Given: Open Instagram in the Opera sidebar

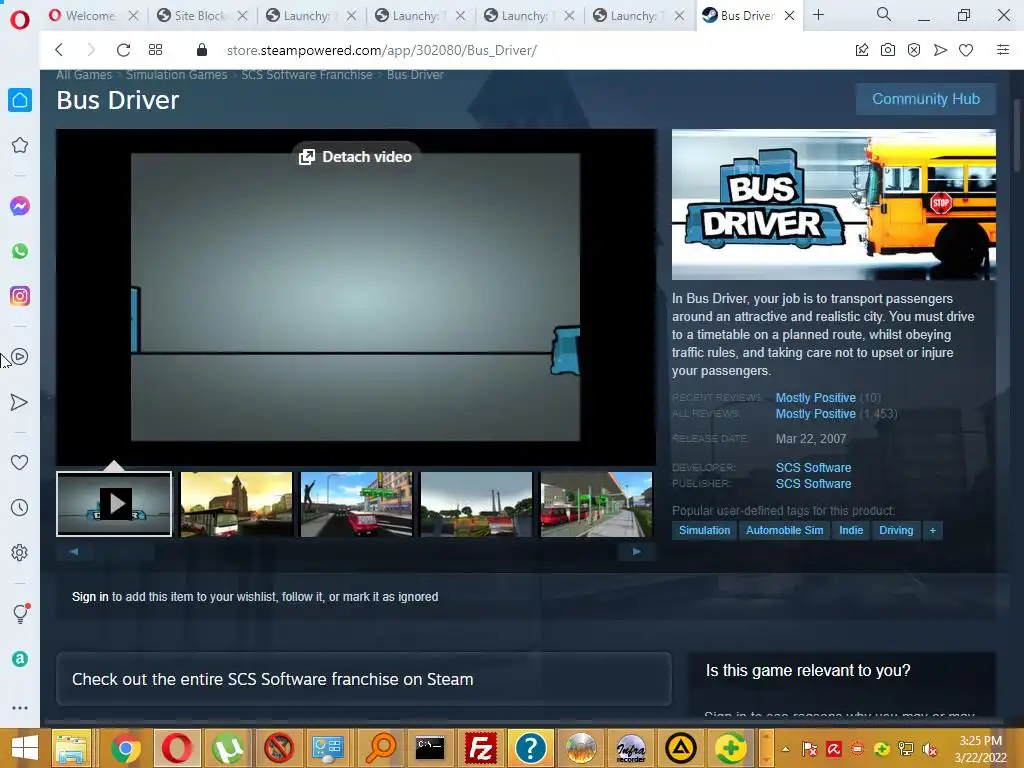Looking at the screenshot, I should (20, 296).
